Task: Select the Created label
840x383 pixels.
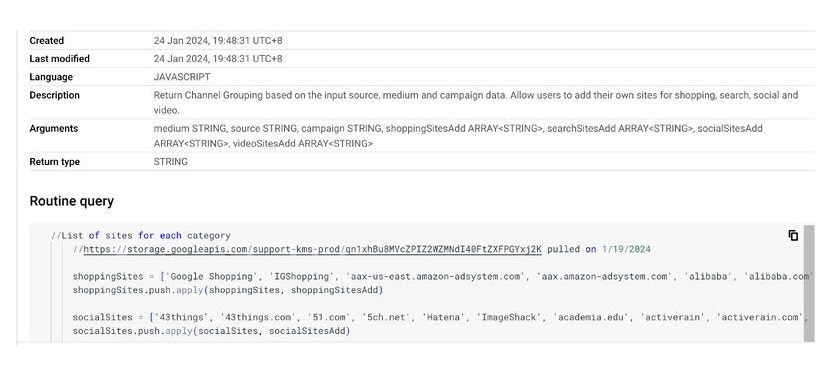Action: click(47, 41)
